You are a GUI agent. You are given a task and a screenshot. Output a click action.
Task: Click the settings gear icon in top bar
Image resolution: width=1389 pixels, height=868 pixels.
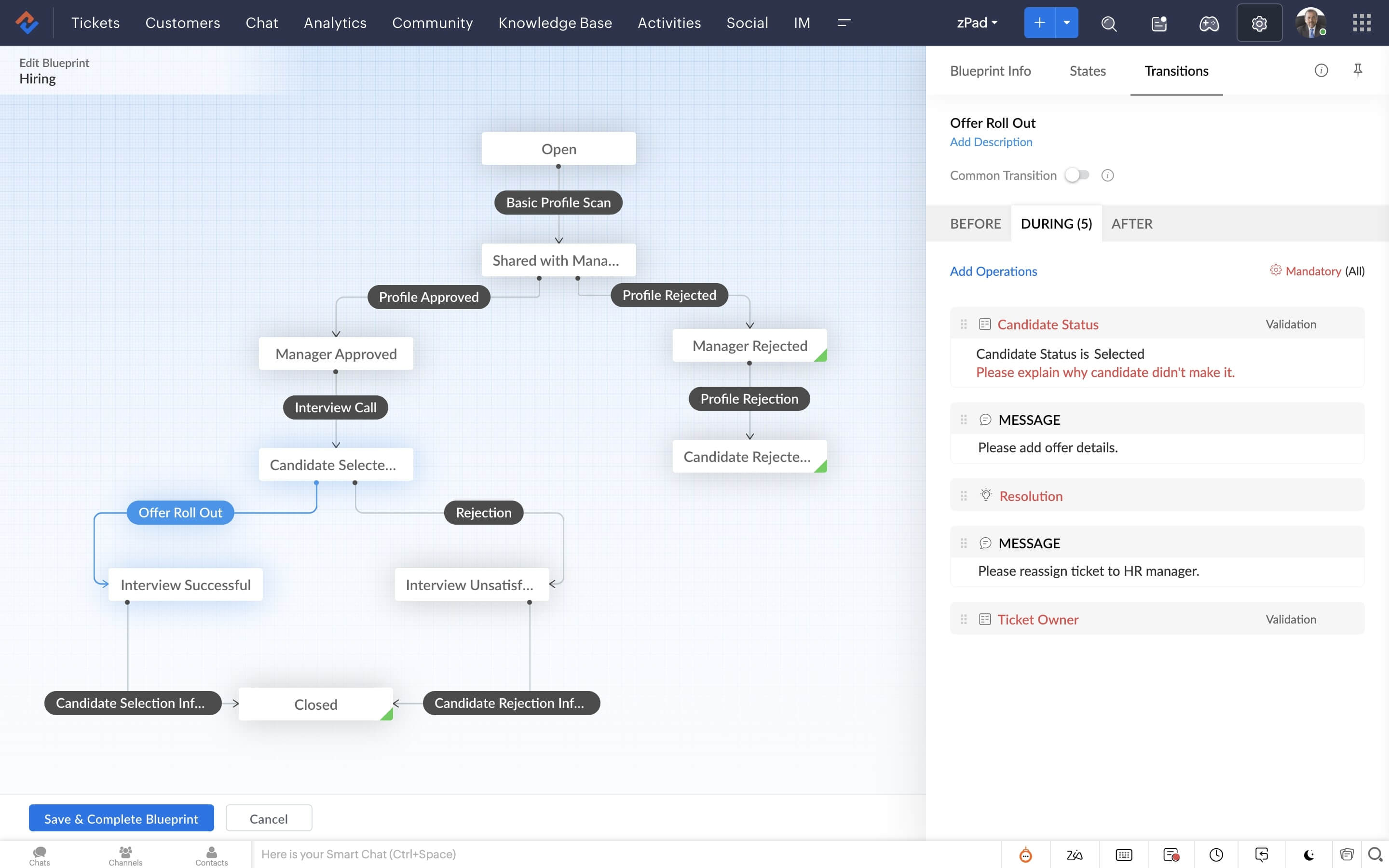pos(1259,22)
